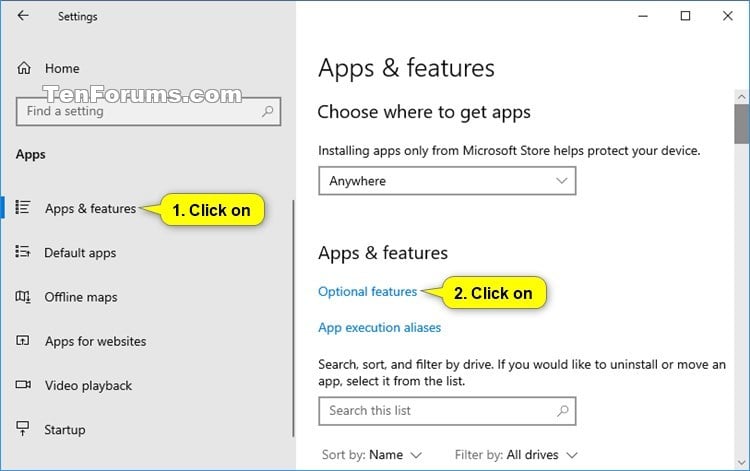Click the scrollbar down arrow
Image resolution: width=750 pixels, height=471 pixels.
click(741, 463)
